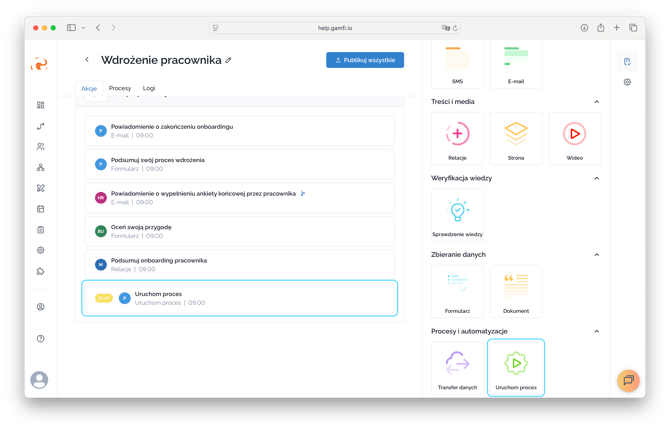This screenshot has width=670, height=430.
Task: Collapse the Zbieranie danych section
Action: pyautogui.click(x=597, y=254)
